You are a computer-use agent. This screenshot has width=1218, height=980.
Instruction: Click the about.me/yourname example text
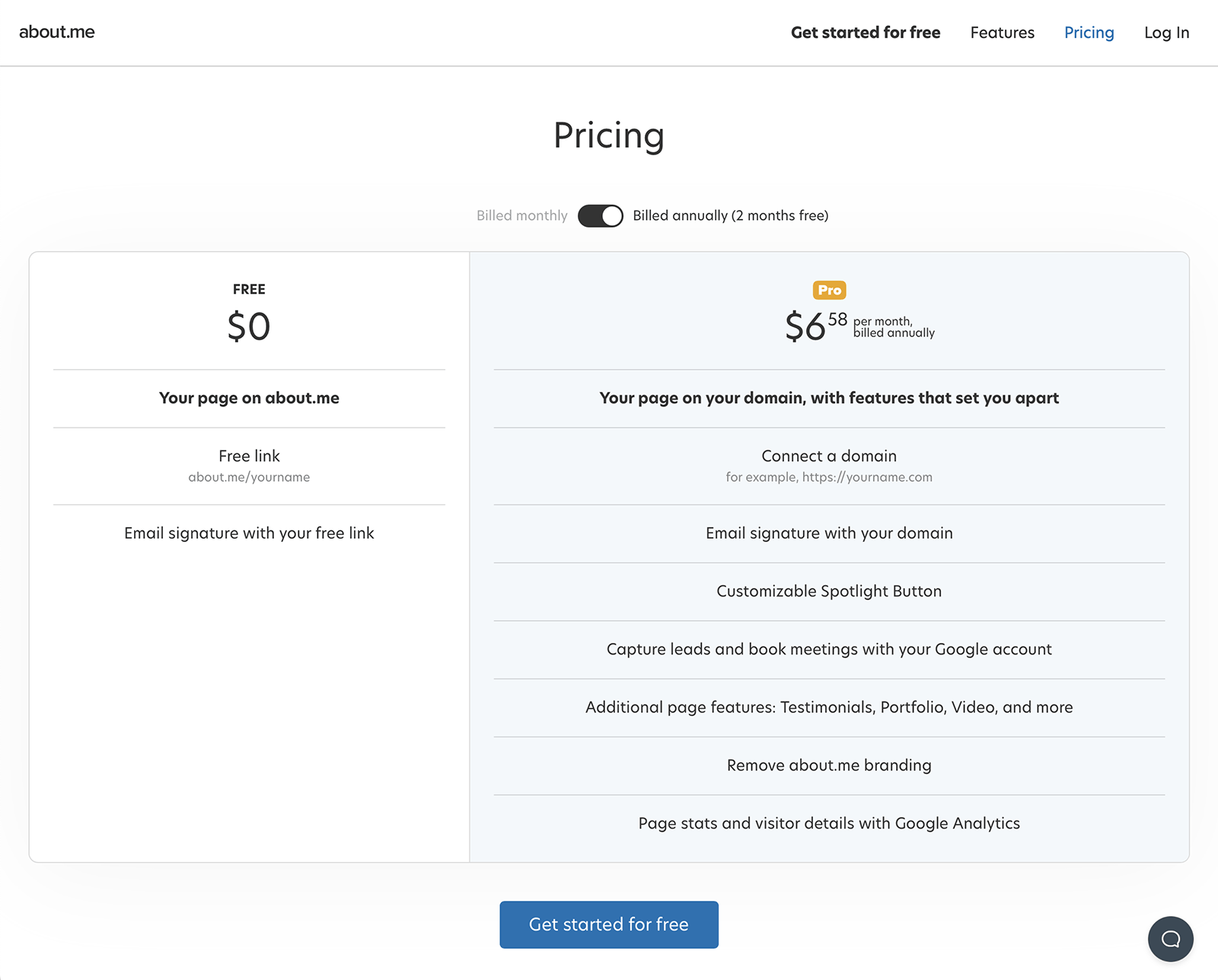click(249, 477)
